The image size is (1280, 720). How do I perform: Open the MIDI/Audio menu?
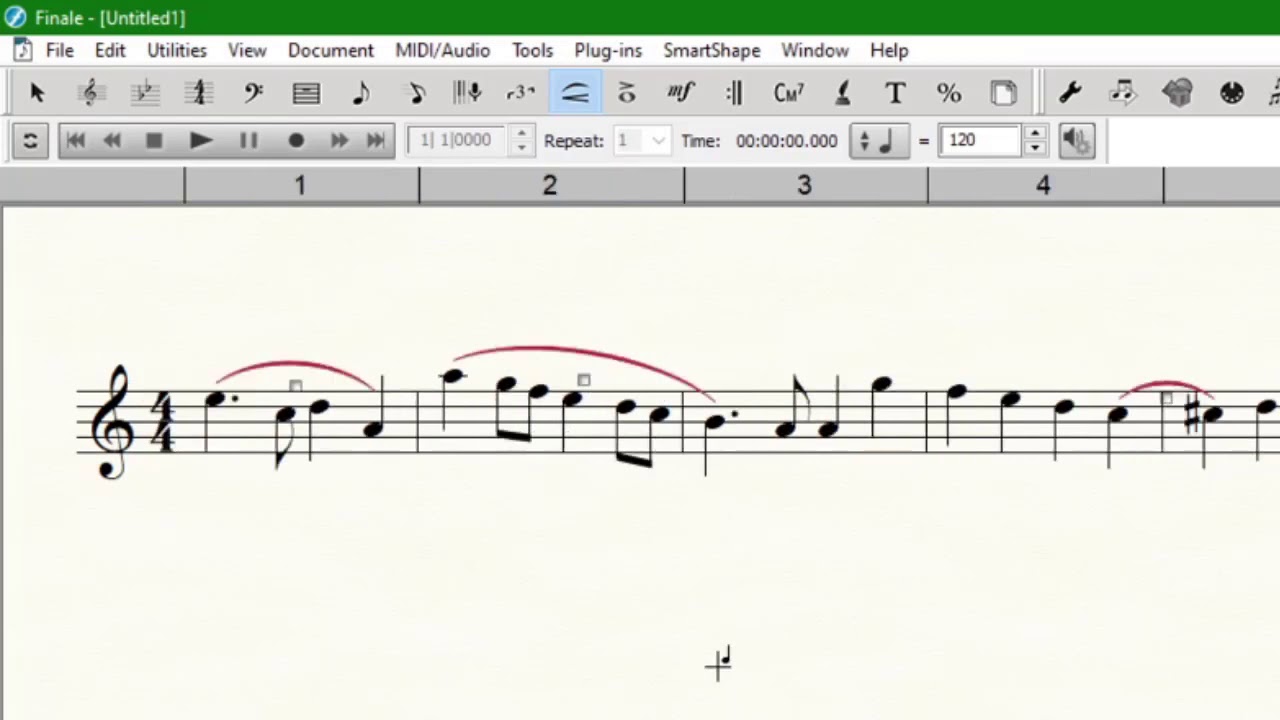pos(443,50)
